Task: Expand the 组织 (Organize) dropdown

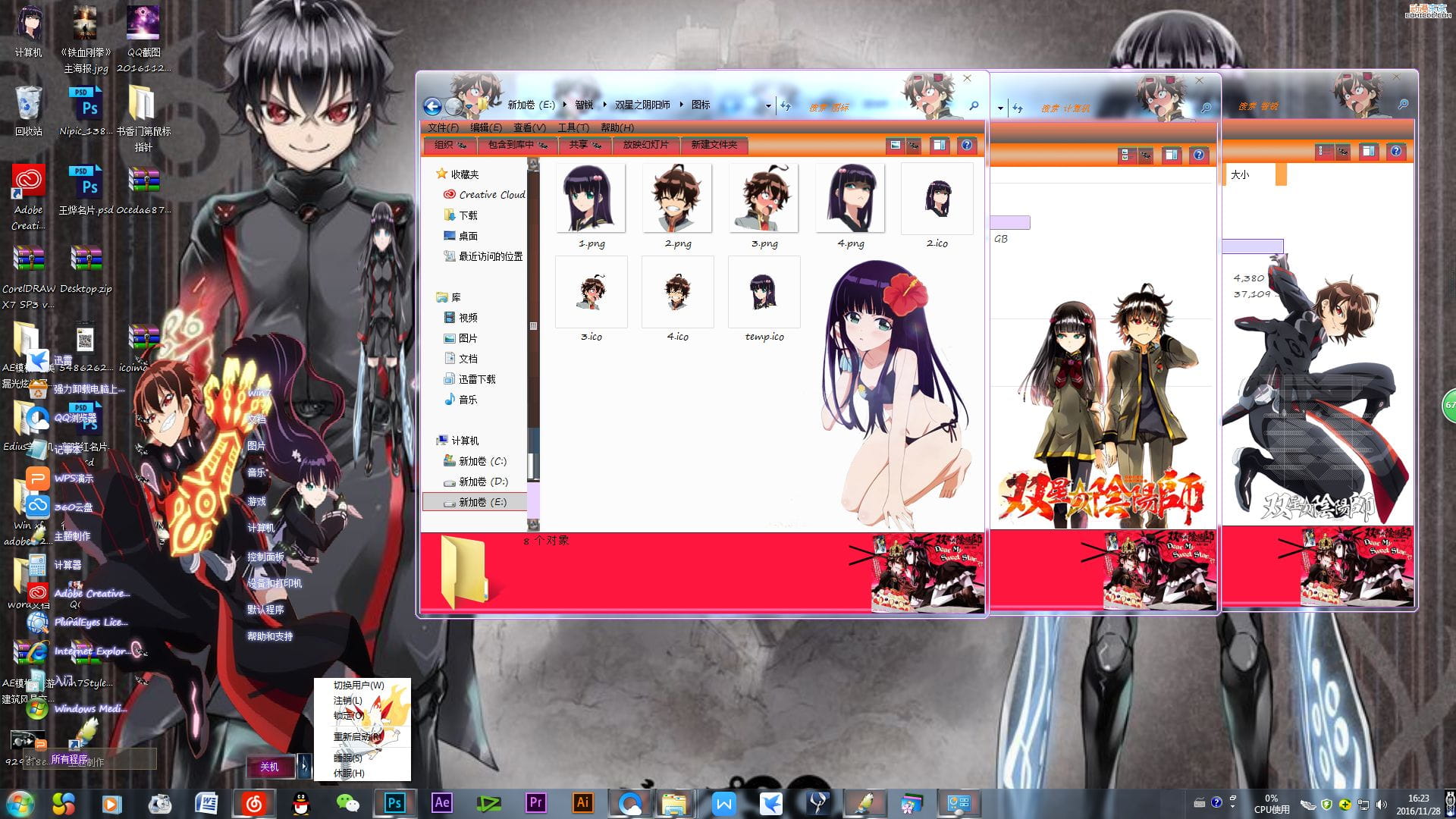Action: point(450,145)
